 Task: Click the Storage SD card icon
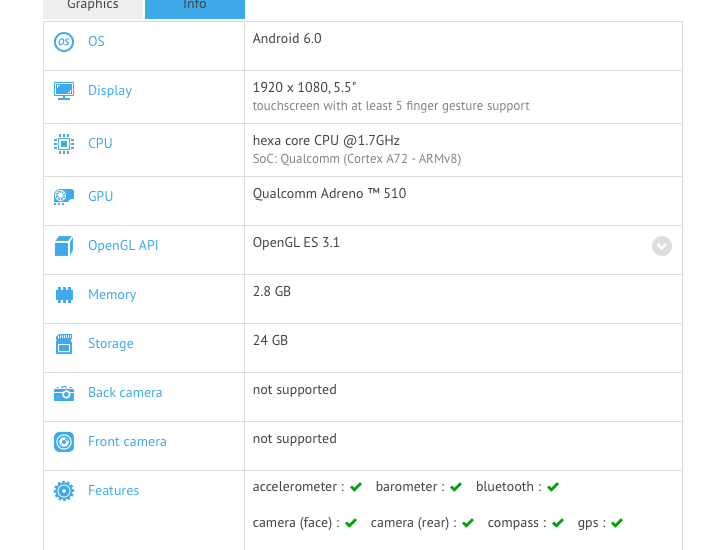pos(64,343)
